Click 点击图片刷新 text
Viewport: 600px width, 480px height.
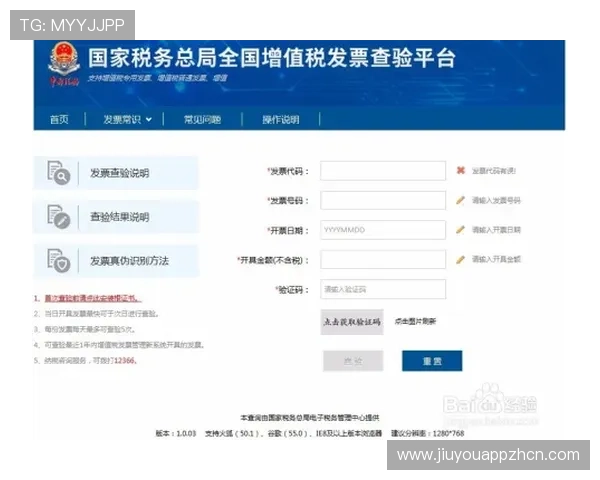[x=415, y=322]
